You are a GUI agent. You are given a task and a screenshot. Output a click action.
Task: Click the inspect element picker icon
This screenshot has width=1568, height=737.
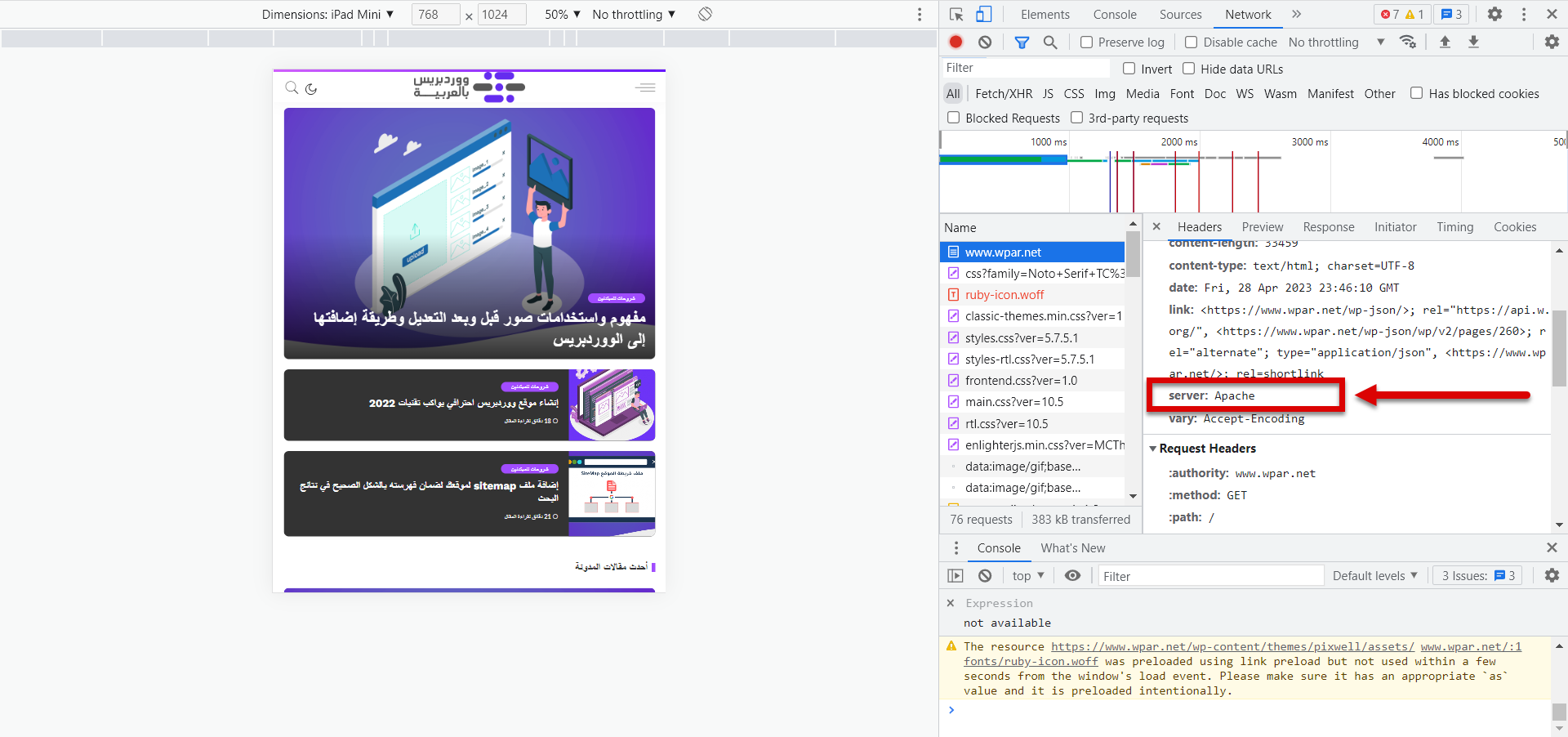pyautogui.click(x=956, y=14)
